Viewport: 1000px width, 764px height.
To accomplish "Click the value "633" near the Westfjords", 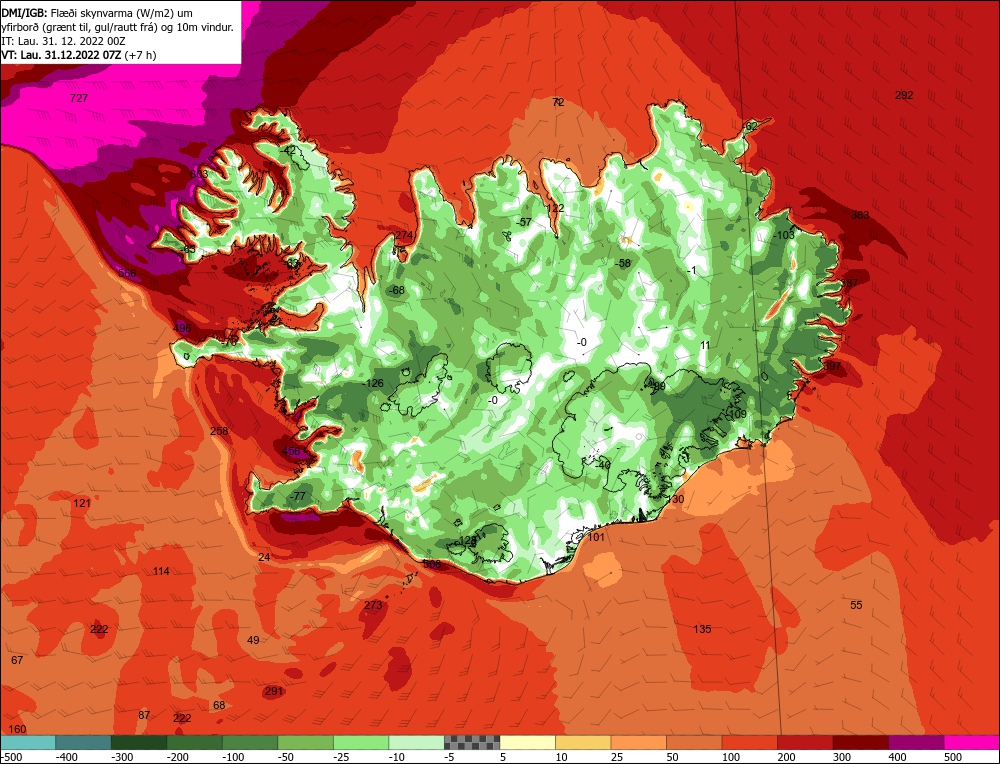I will (199, 173).
